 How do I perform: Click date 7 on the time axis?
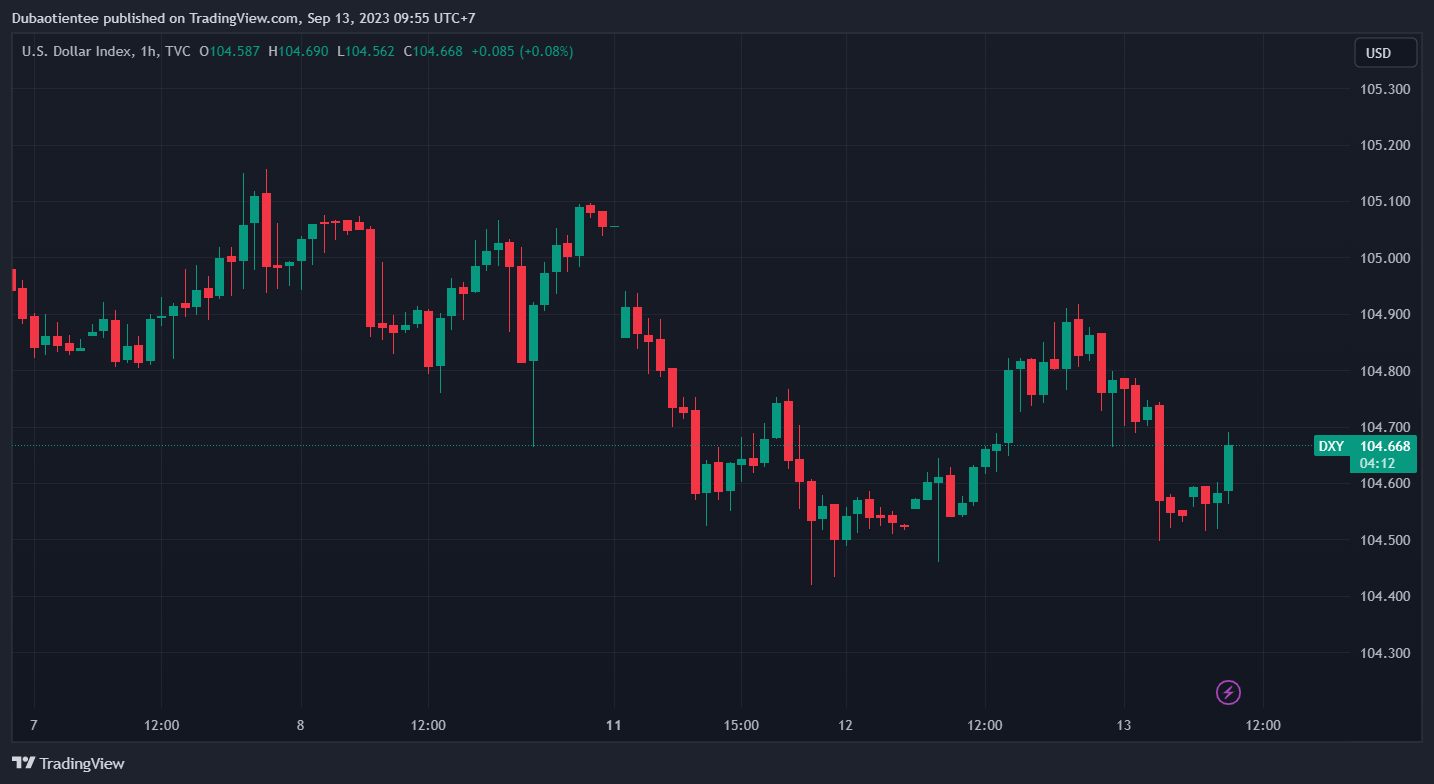(x=34, y=725)
